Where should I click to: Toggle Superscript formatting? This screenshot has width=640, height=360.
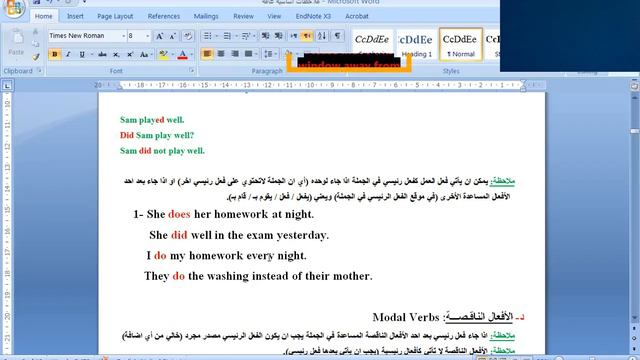pyautogui.click(x=130, y=54)
